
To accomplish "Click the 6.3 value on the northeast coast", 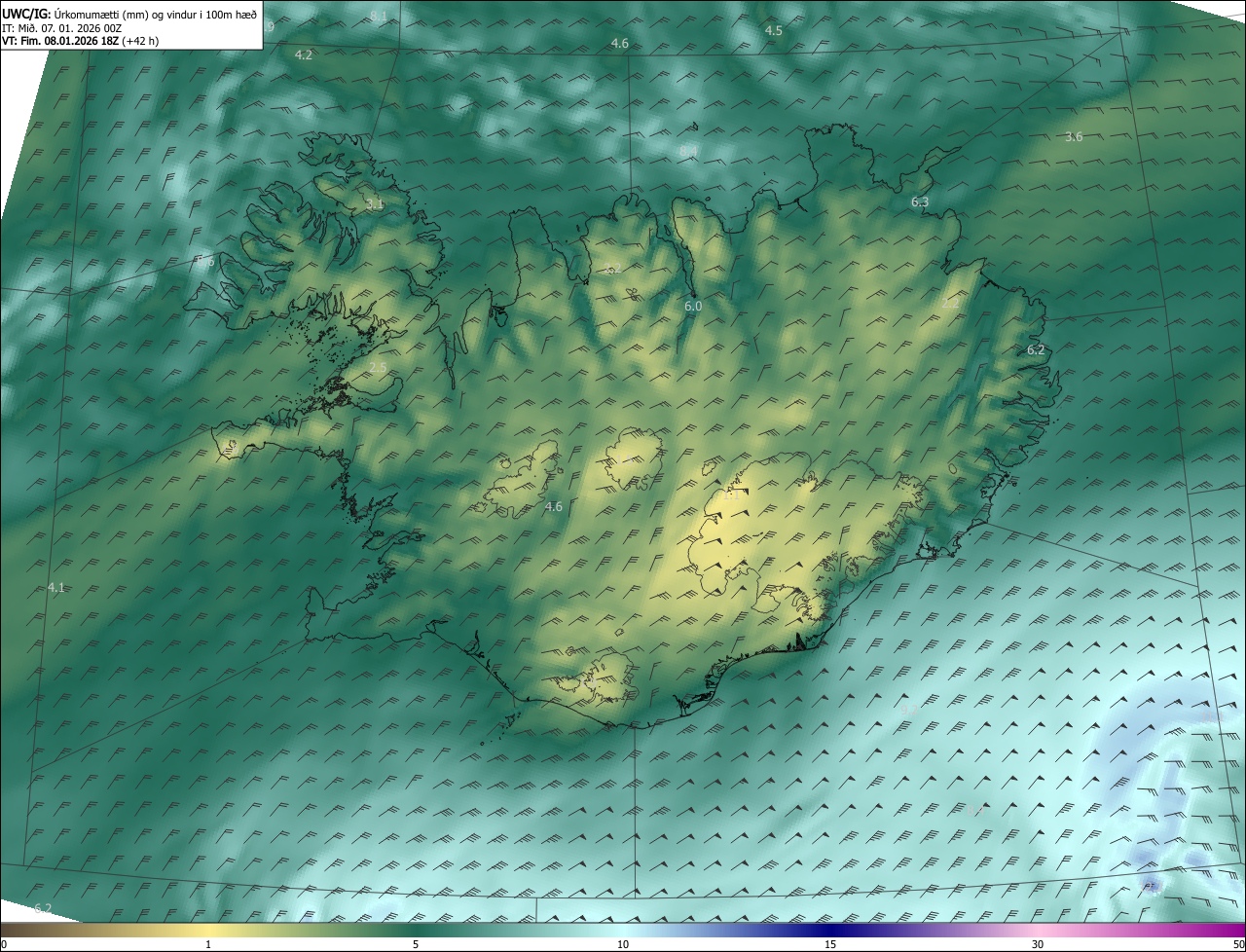I will click(920, 202).
